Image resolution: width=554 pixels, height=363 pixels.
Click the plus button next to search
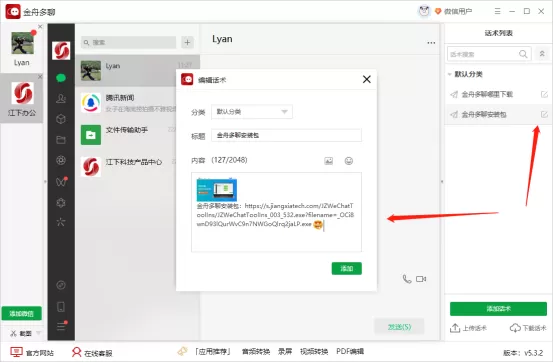(x=187, y=42)
